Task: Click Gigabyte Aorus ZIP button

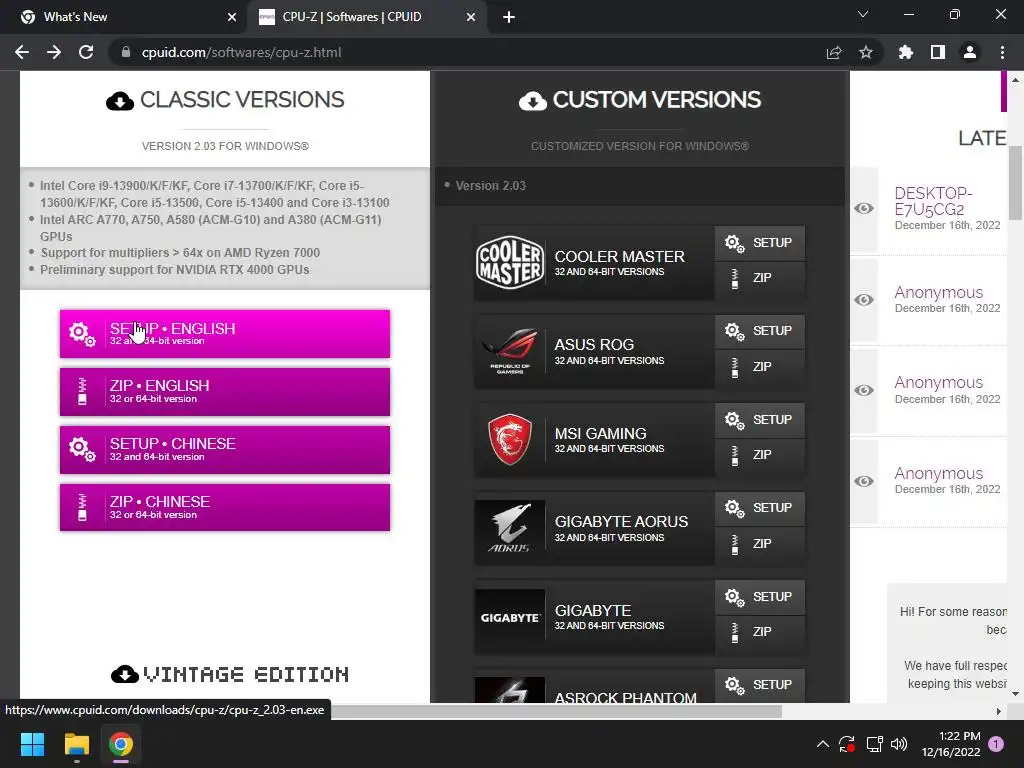Action: 760,545
